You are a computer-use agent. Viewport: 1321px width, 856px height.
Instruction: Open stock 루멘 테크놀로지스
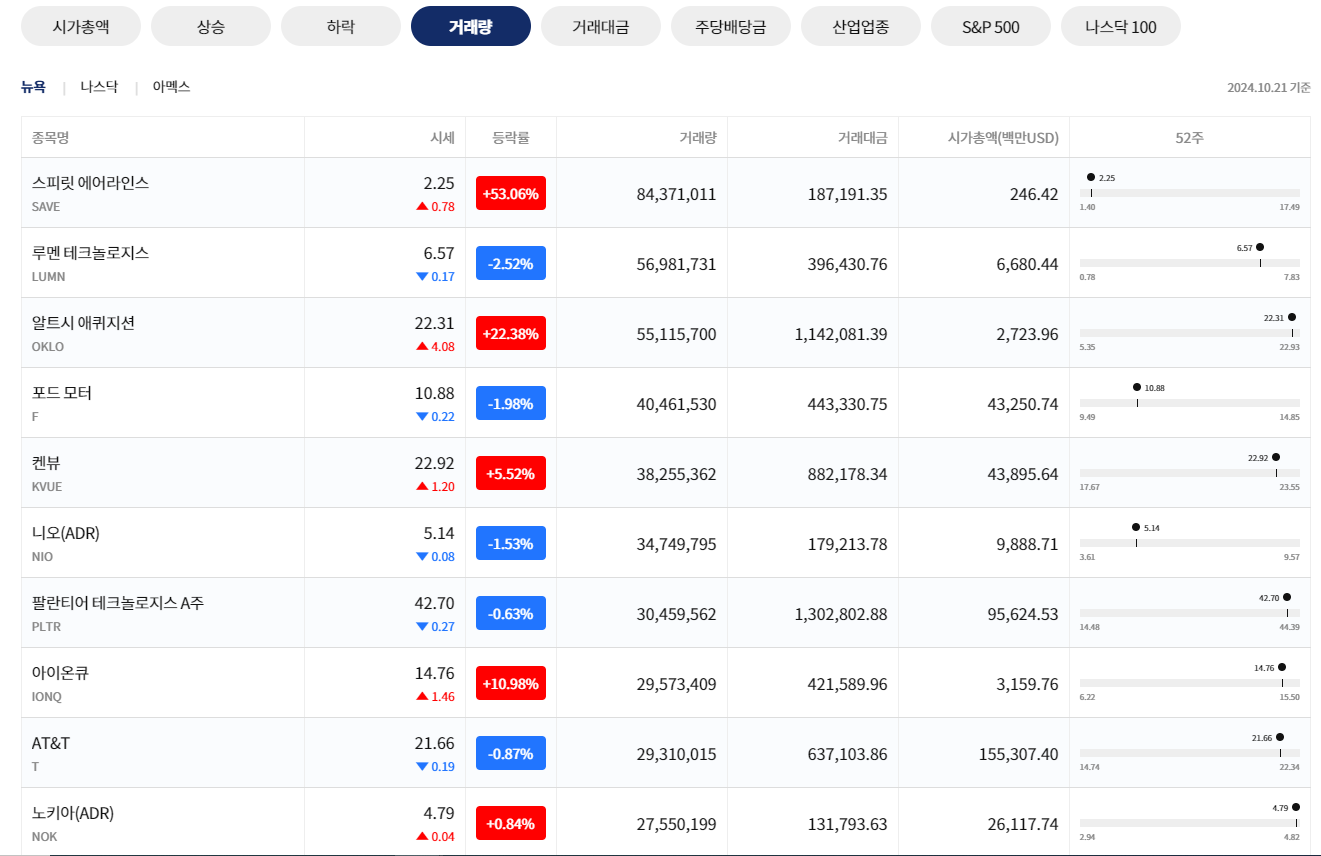pos(90,253)
